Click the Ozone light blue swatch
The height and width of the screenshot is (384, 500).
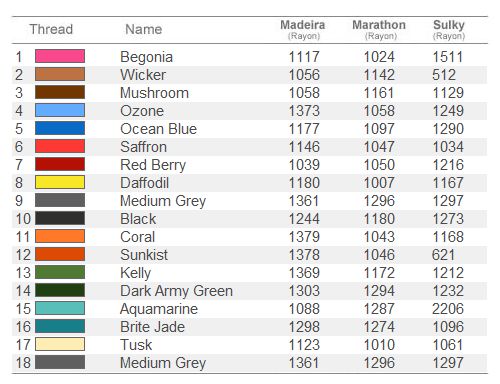pos(60,110)
